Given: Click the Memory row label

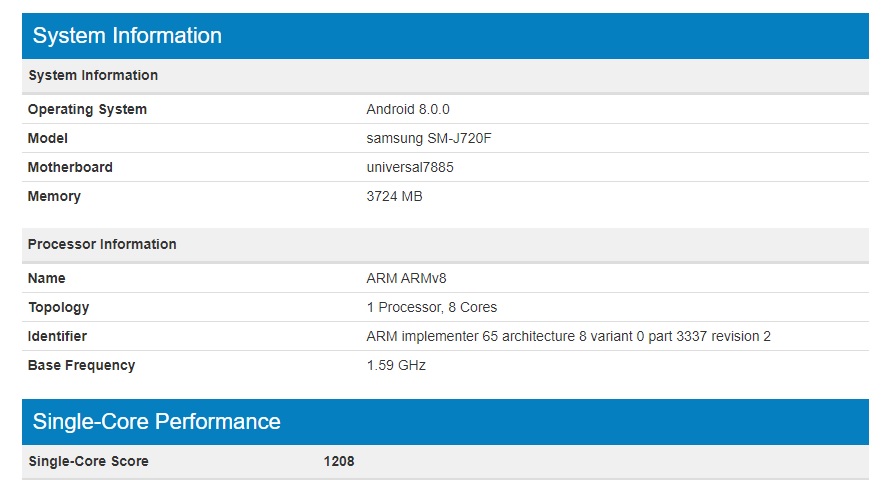Looking at the screenshot, I should (53, 196).
